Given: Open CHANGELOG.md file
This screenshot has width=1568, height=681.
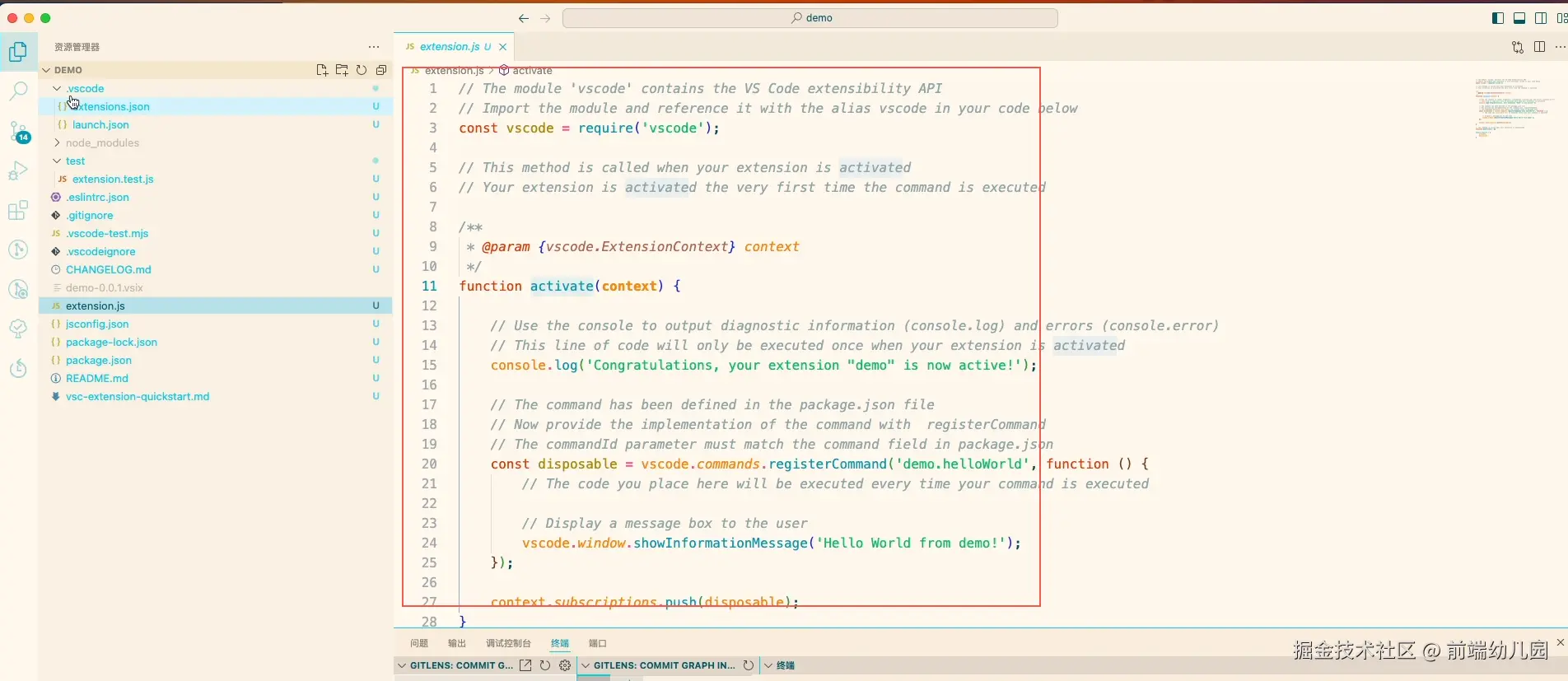Looking at the screenshot, I should [x=216, y=269].
